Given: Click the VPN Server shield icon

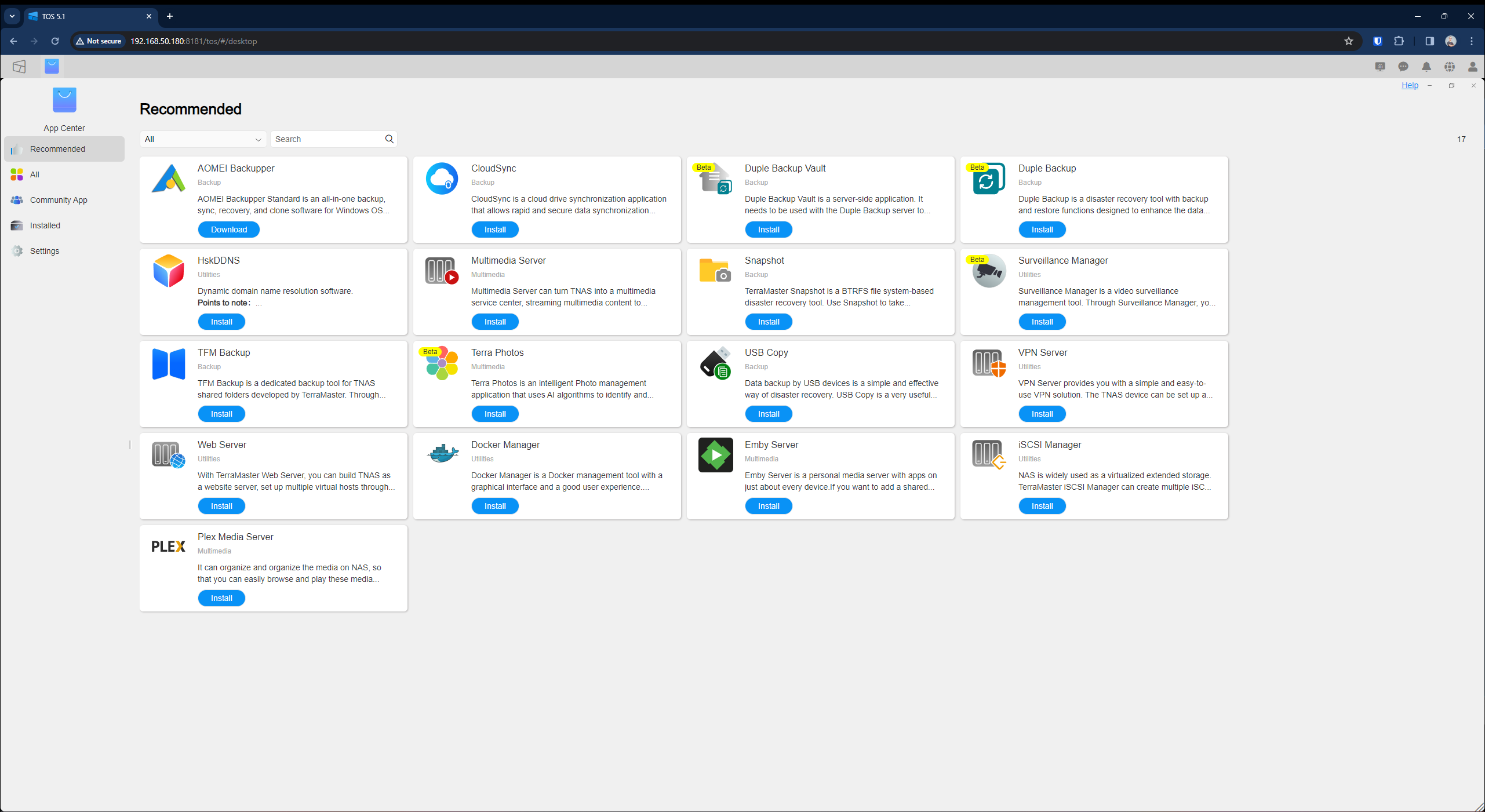Looking at the screenshot, I should pyautogui.click(x=989, y=363).
